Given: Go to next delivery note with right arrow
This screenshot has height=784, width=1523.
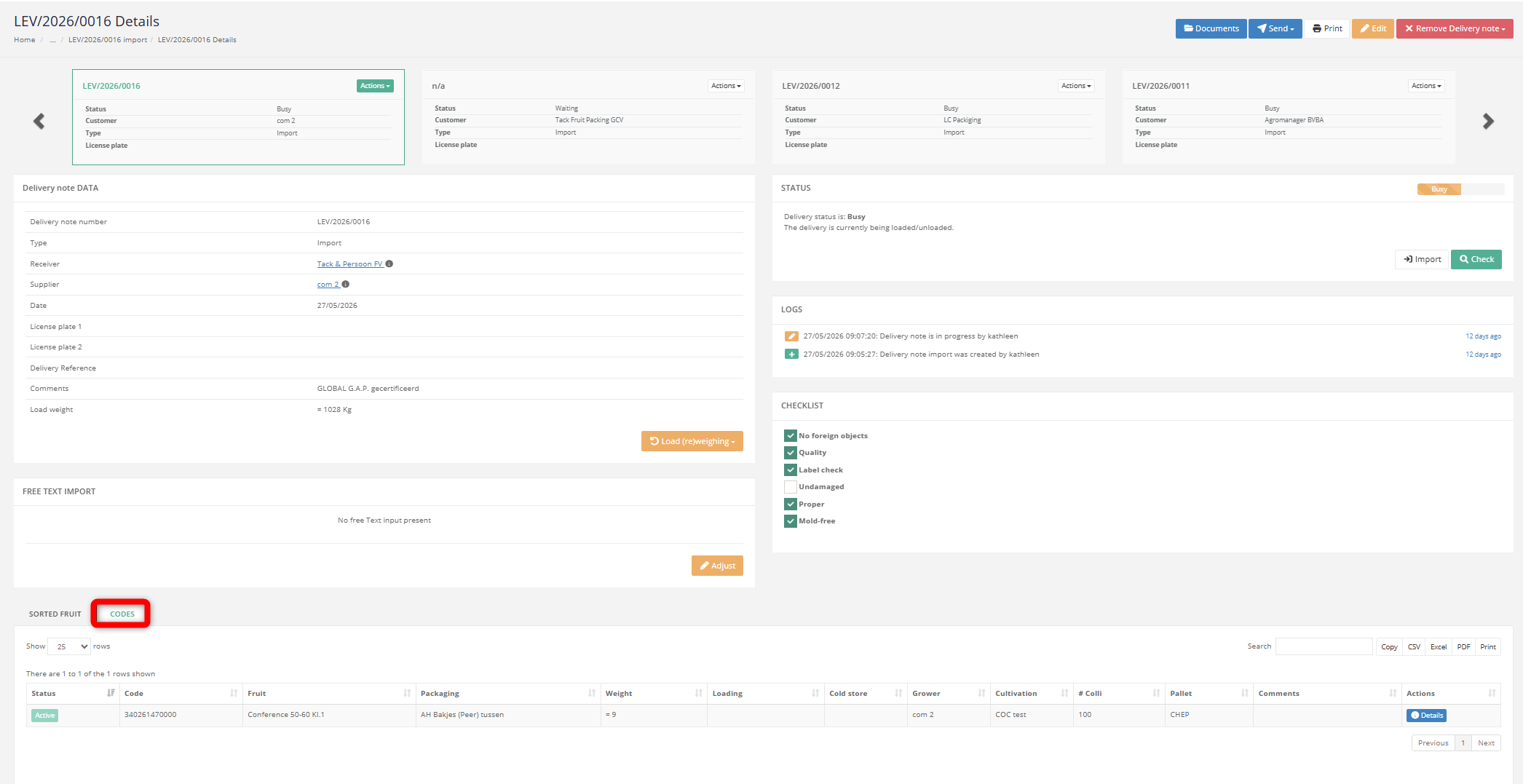Looking at the screenshot, I should [x=1488, y=122].
